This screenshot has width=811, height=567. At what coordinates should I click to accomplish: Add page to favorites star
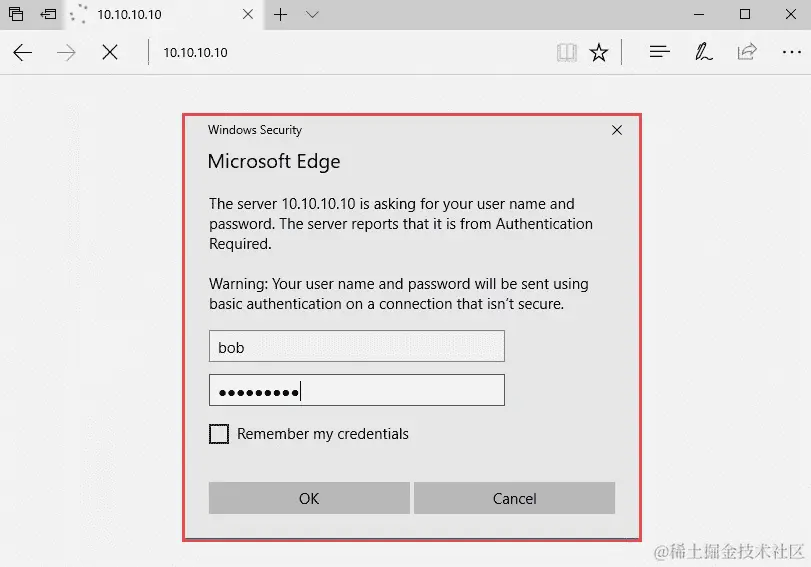pyautogui.click(x=599, y=52)
